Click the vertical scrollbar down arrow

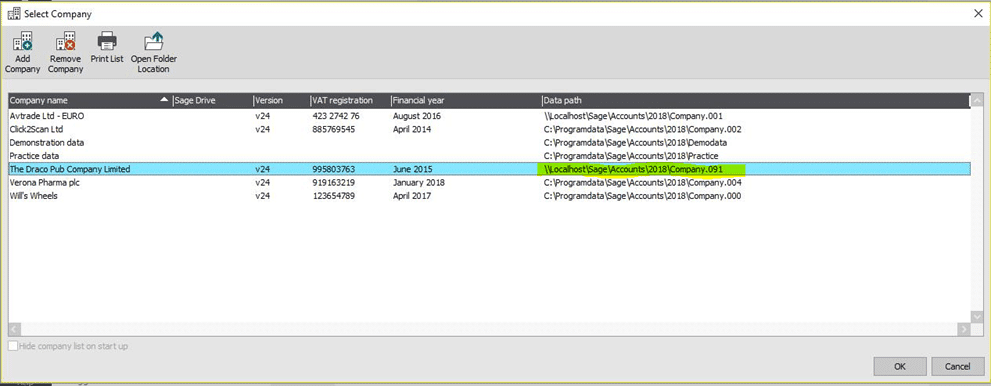(976, 316)
